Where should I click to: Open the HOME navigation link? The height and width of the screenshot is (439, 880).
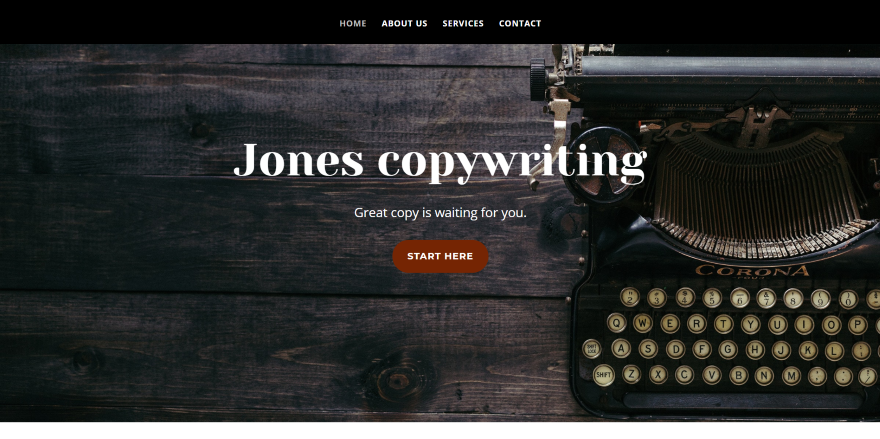(x=352, y=23)
